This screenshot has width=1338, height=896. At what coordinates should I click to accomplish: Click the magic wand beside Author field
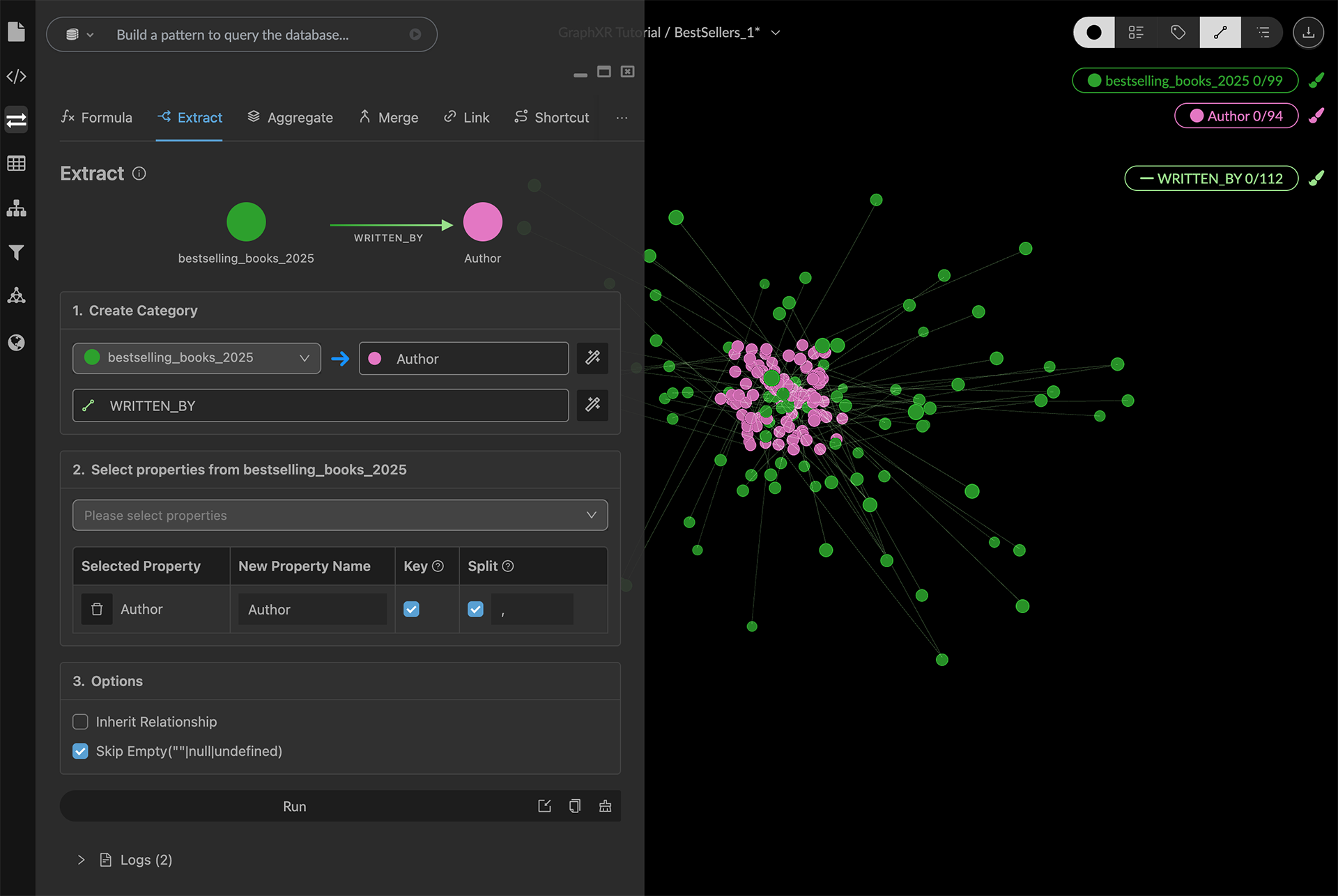tap(592, 358)
